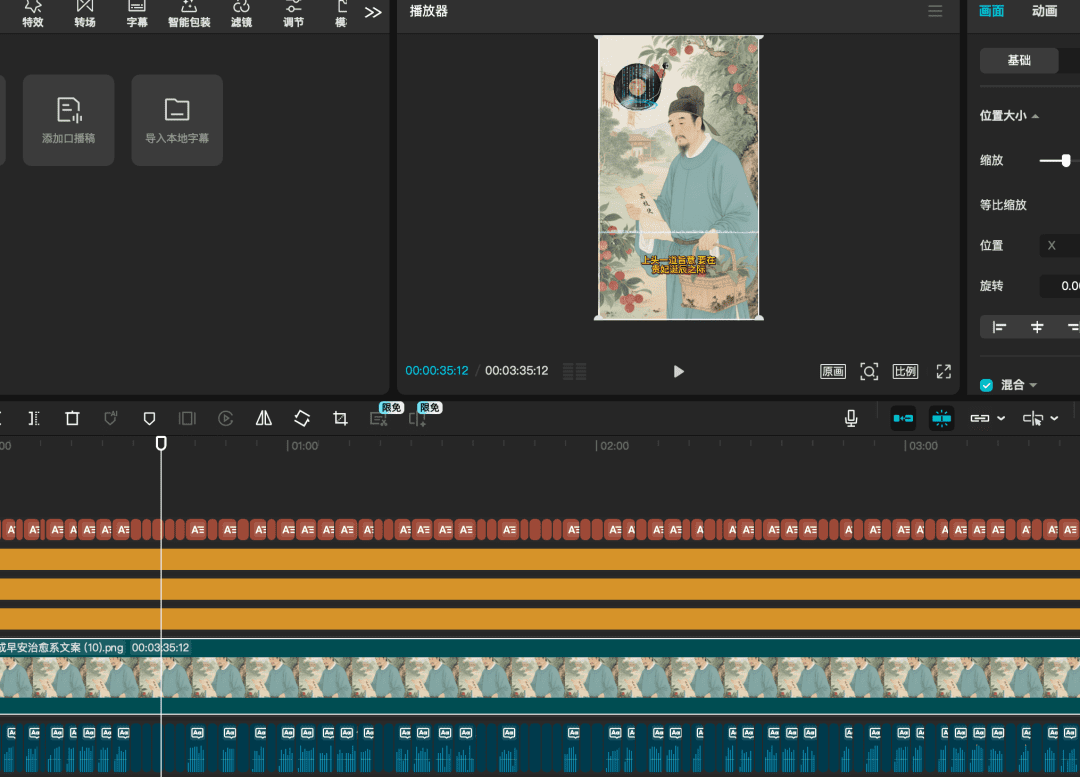The width and height of the screenshot is (1080, 777).
Task: Click the second 限免 split-add icon
Action: [x=417, y=419]
